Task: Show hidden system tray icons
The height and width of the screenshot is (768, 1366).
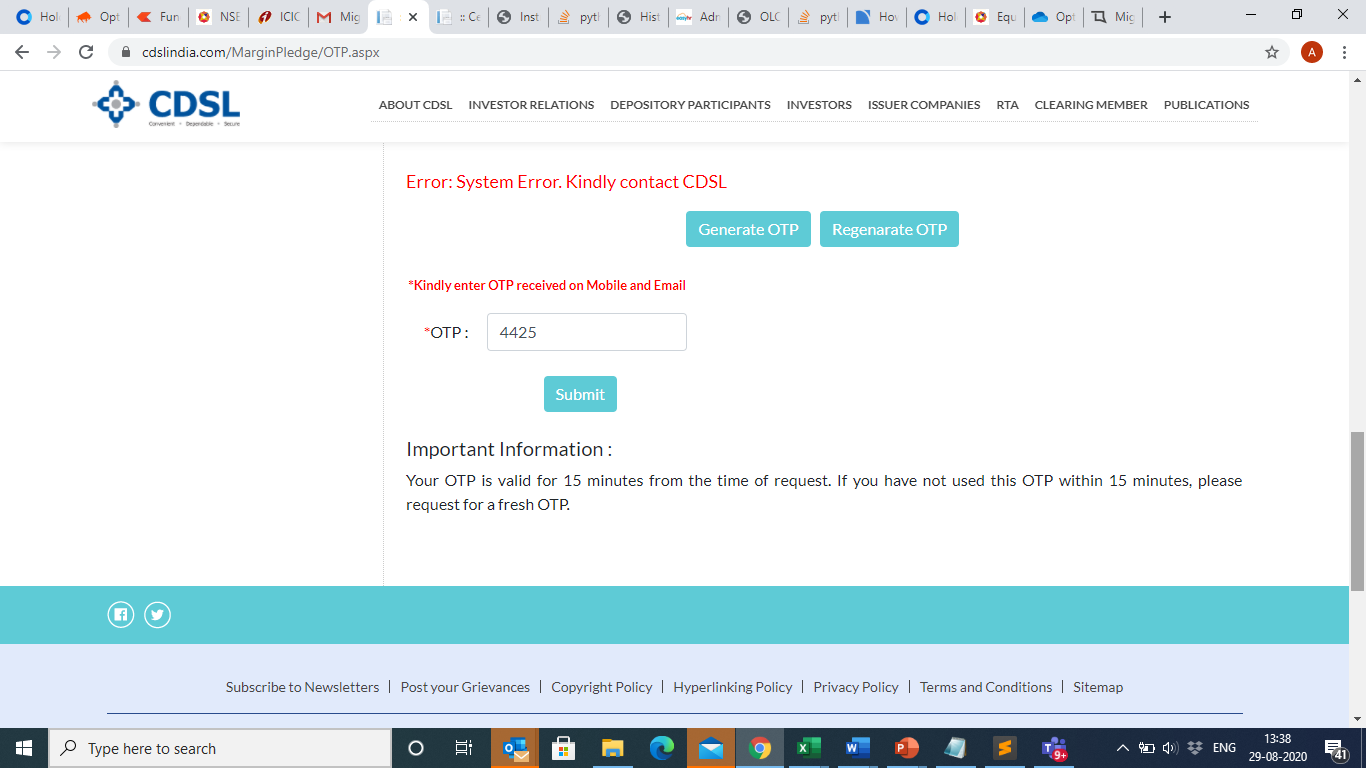Action: [1122, 748]
